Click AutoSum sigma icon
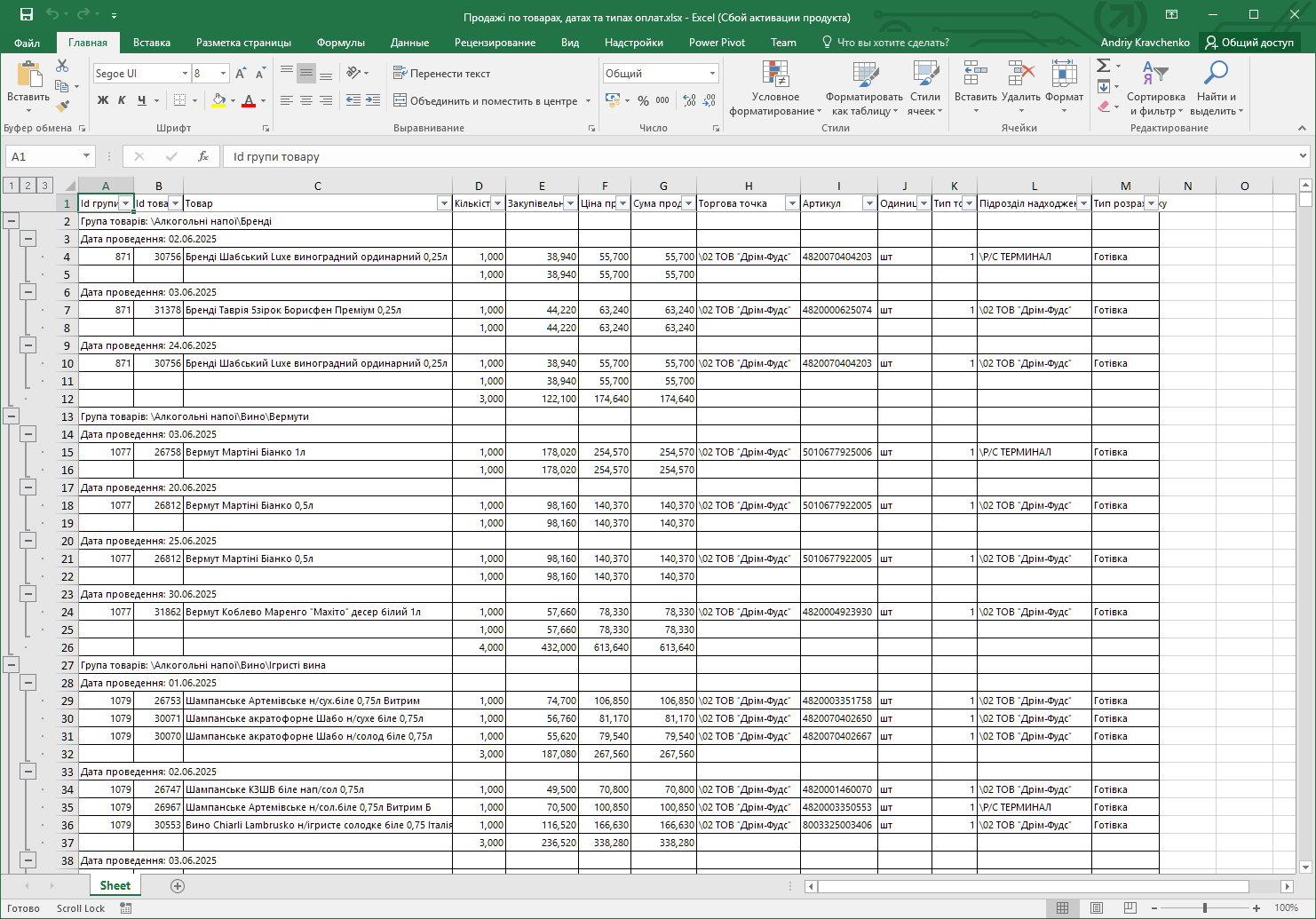The height and width of the screenshot is (919, 1316). coord(1103,66)
